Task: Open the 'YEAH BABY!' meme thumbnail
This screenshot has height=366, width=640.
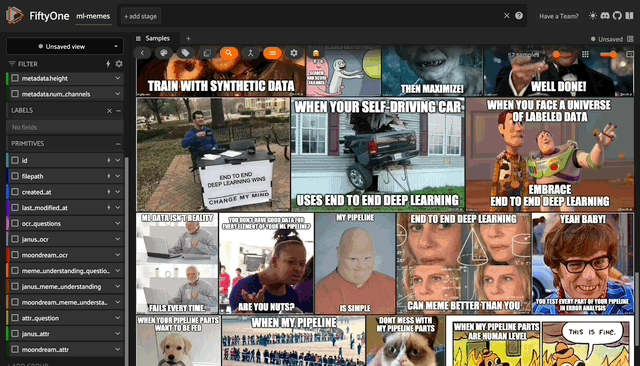Action: [x=583, y=263]
